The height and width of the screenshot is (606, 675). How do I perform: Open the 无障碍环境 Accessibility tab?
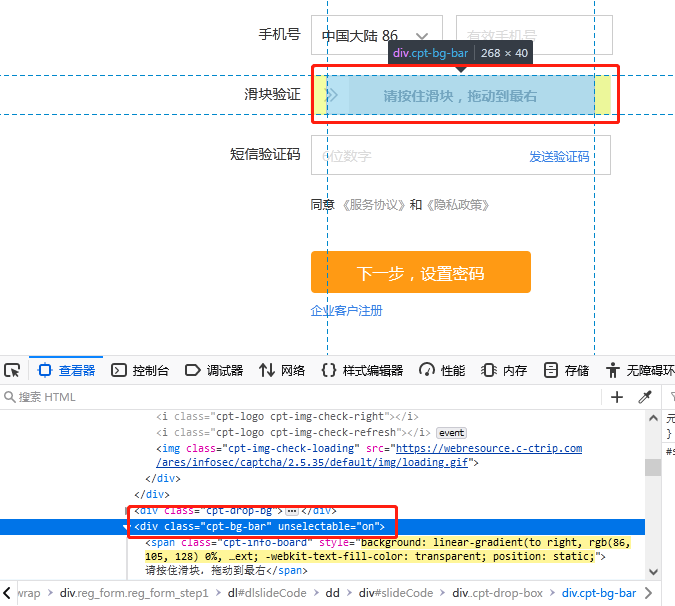click(640, 370)
